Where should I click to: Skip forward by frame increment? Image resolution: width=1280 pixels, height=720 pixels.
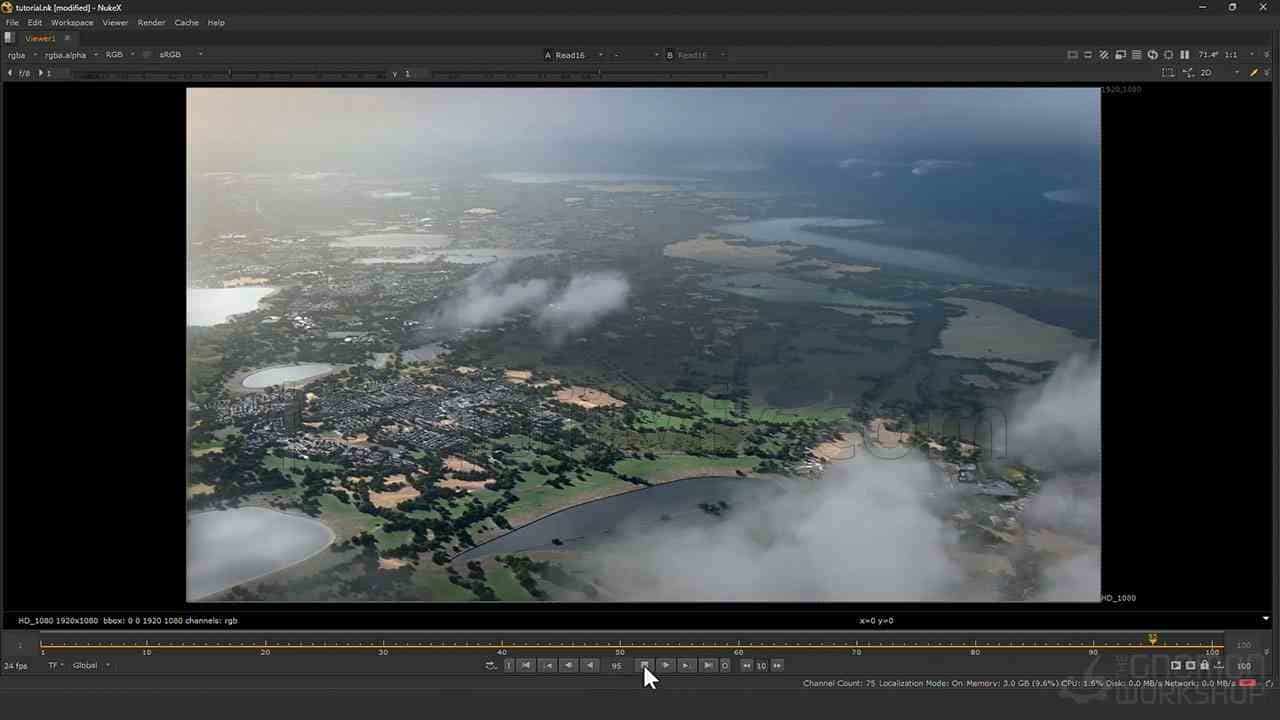777,665
